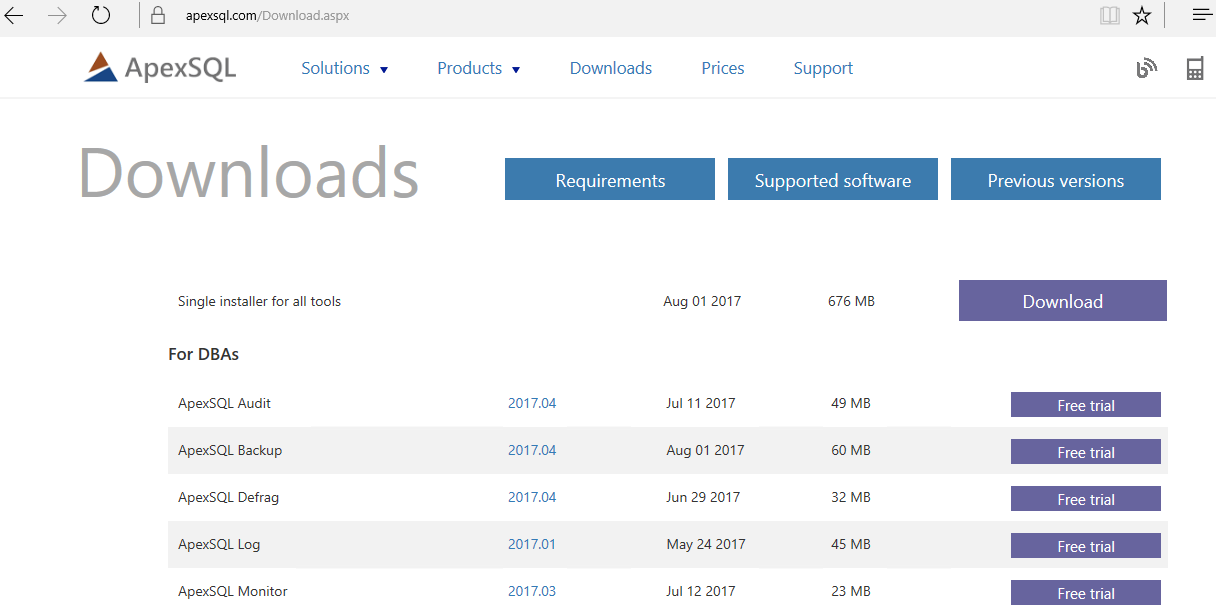The image size is (1216, 605).
Task: Click the ApexSQL Backup product name
Action: pyautogui.click(x=230, y=450)
